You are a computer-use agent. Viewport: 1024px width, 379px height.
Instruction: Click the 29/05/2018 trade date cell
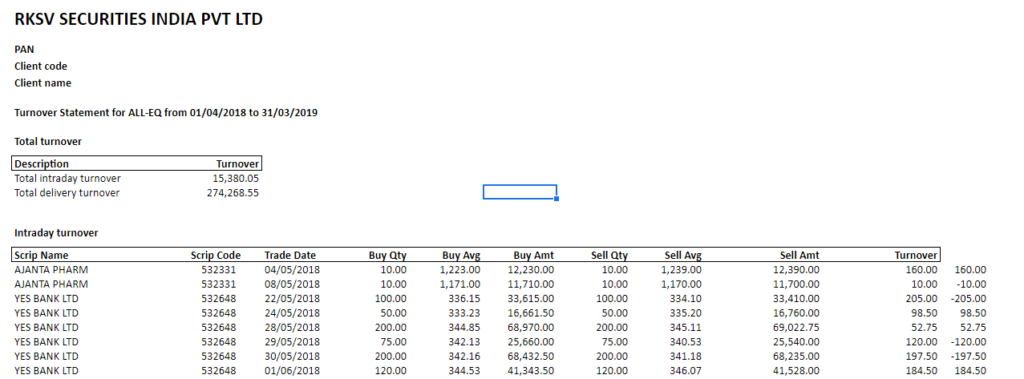[292, 342]
